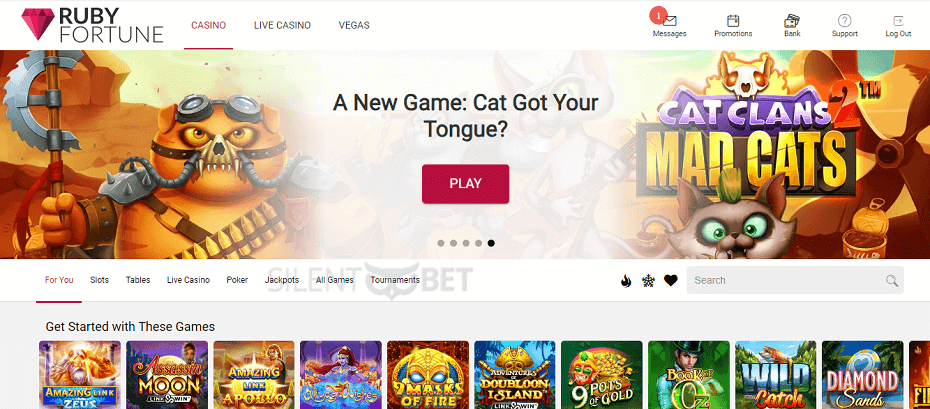Click the Log Out icon
930x409 pixels.
(x=898, y=21)
